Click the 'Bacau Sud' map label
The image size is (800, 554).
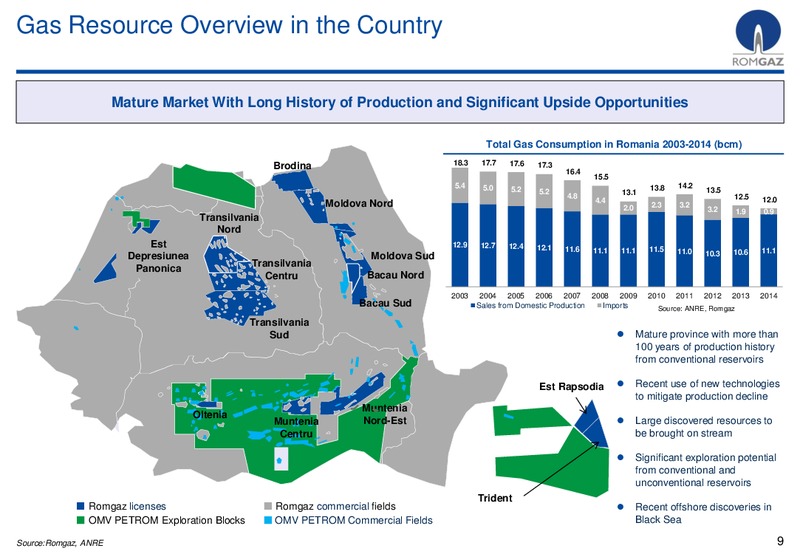(x=385, y=303)
